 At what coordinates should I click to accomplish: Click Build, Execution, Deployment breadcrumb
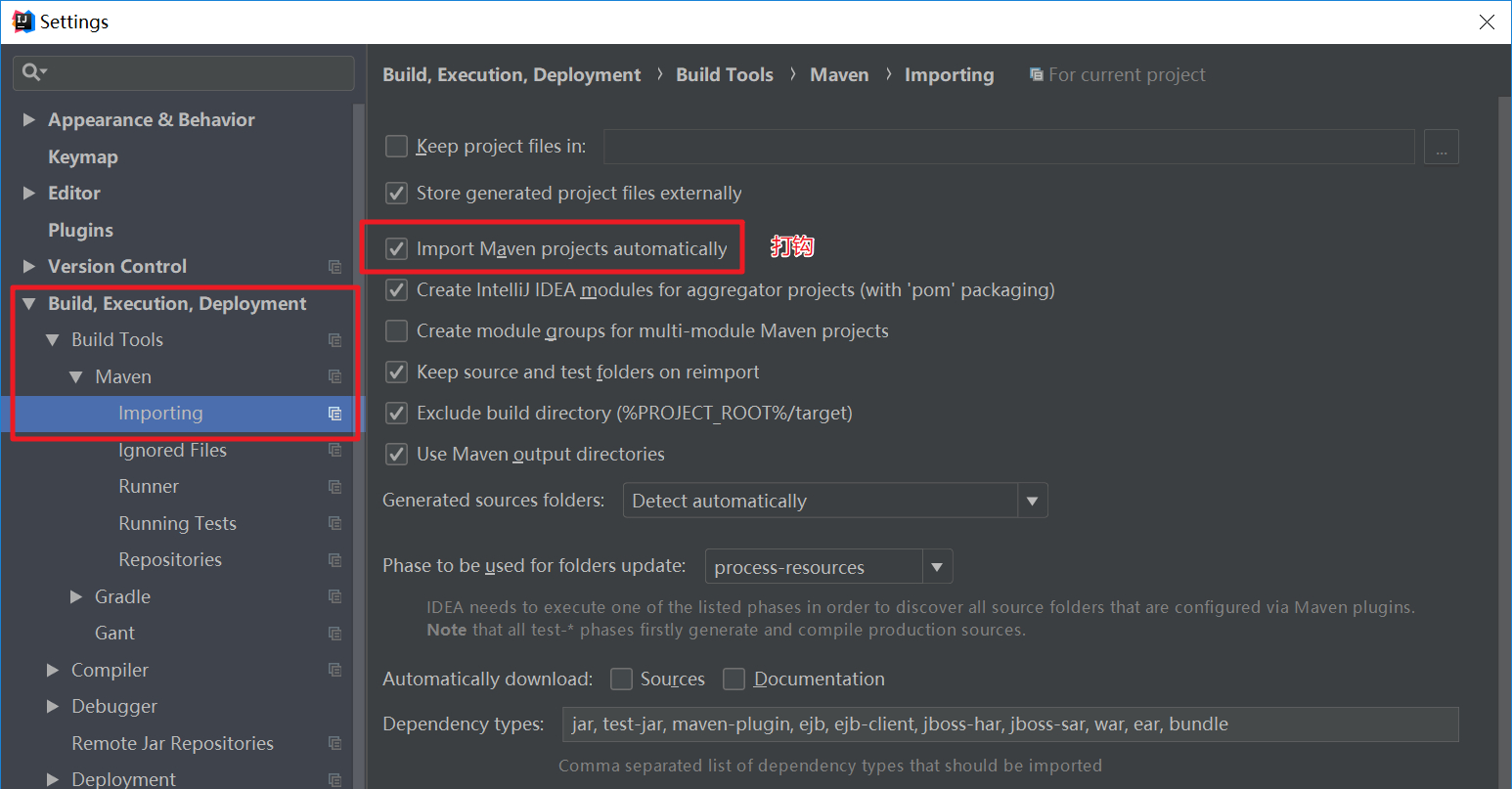pyautogui.click(x=511, y=75)
